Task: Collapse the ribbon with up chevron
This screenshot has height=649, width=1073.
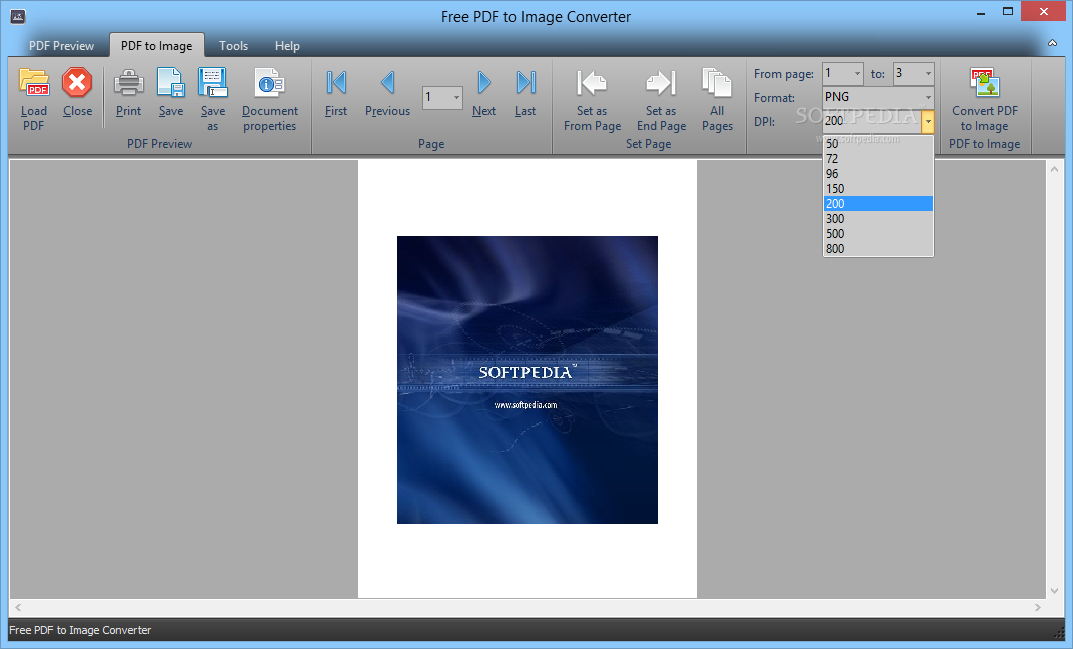Action: pyautogui.click(x=1052, y=43)
